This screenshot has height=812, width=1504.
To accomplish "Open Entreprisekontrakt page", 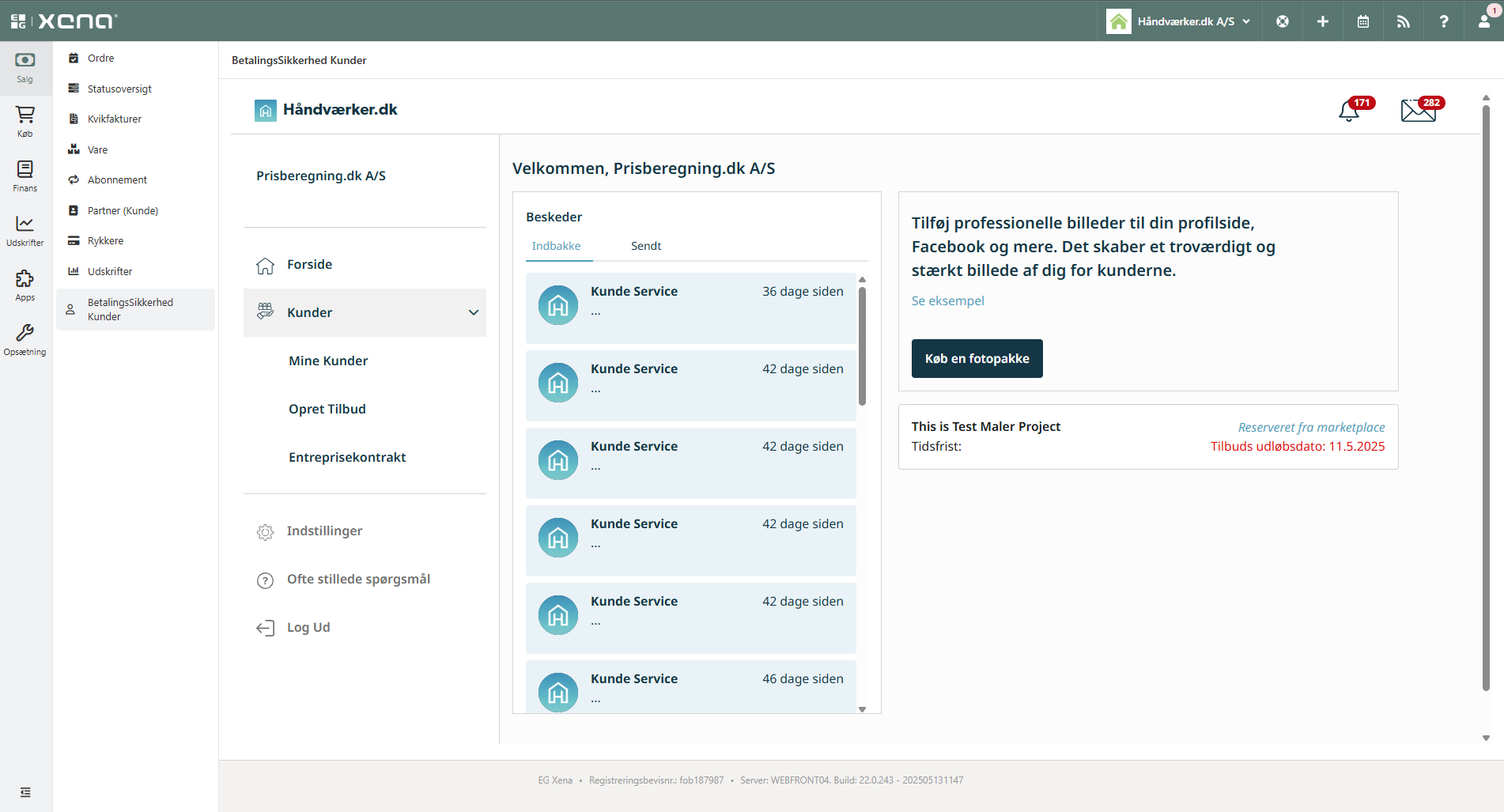I will [x=347, y=457].
